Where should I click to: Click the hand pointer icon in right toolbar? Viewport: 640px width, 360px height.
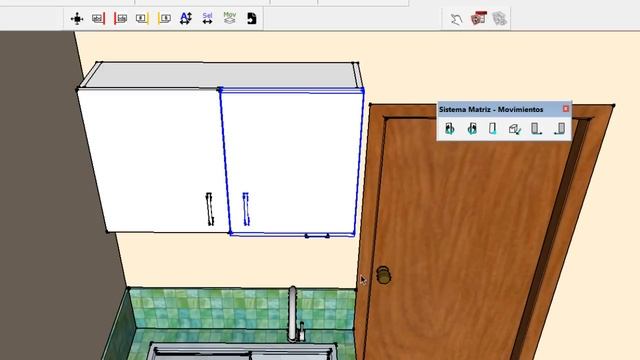coord(456,19)
